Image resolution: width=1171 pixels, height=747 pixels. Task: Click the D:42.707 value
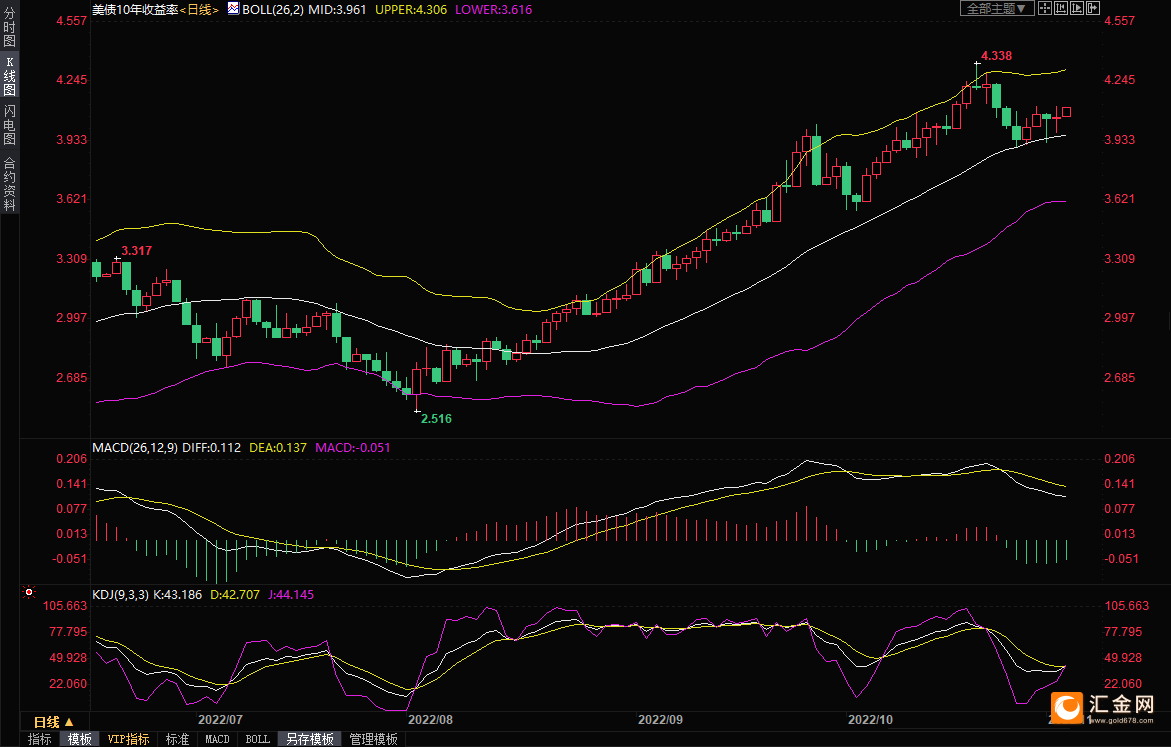pos(234,595)
